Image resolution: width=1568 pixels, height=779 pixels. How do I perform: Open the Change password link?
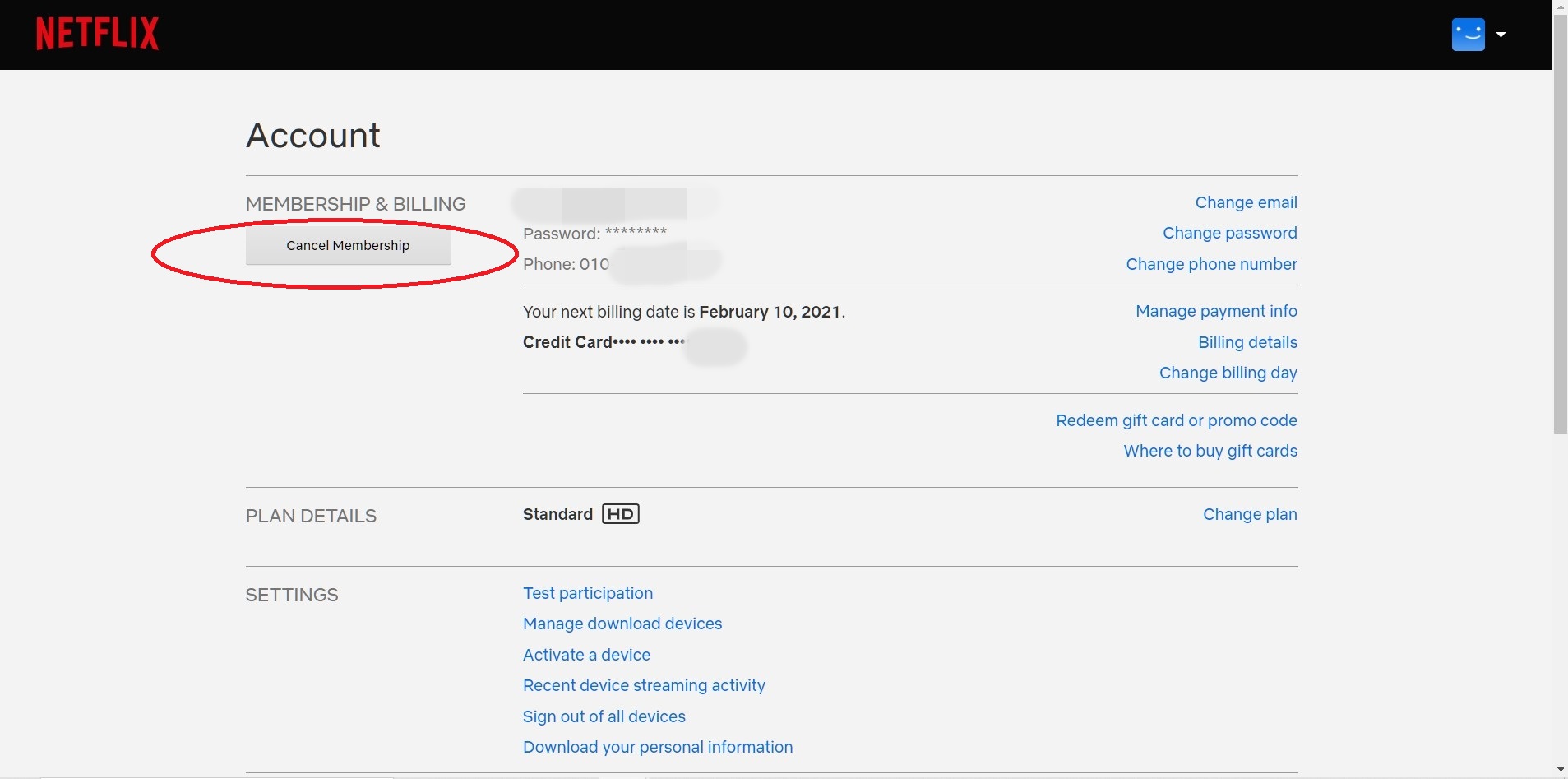click(x=1229, y=233)
